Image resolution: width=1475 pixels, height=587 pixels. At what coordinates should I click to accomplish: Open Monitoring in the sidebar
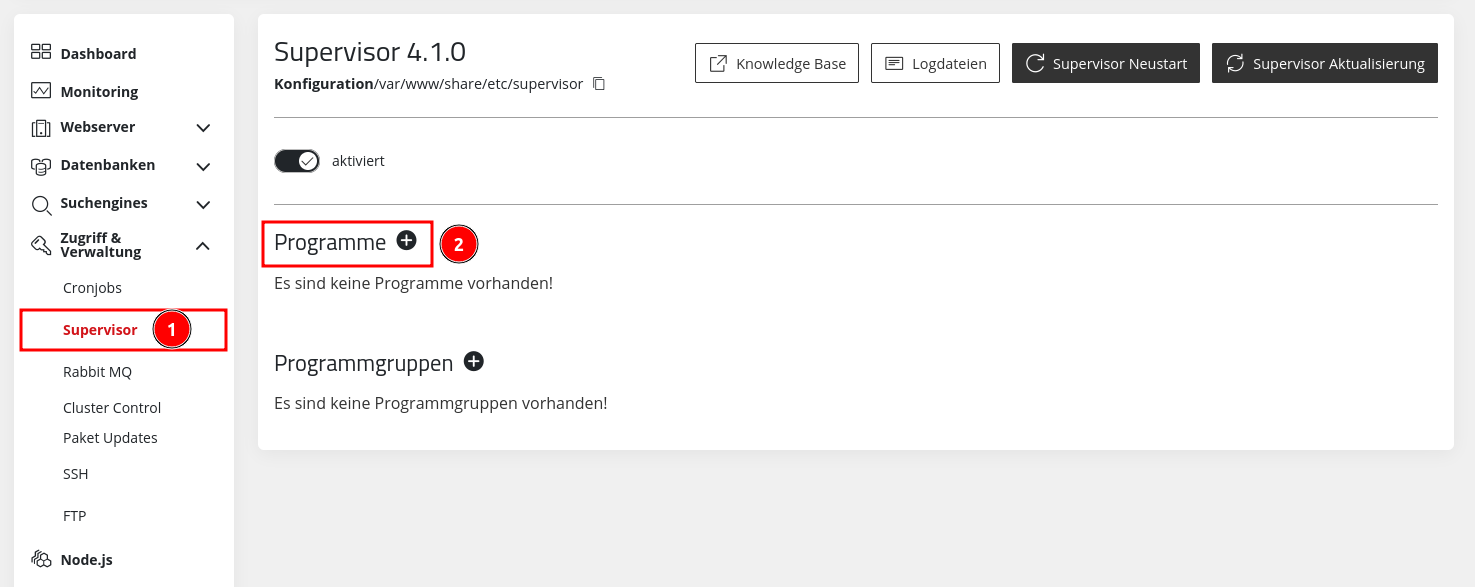click(99, 92)
